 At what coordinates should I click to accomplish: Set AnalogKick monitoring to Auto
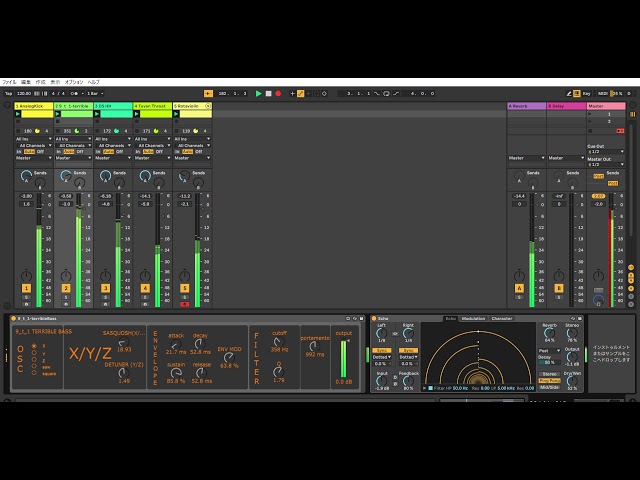coord(29,151)
